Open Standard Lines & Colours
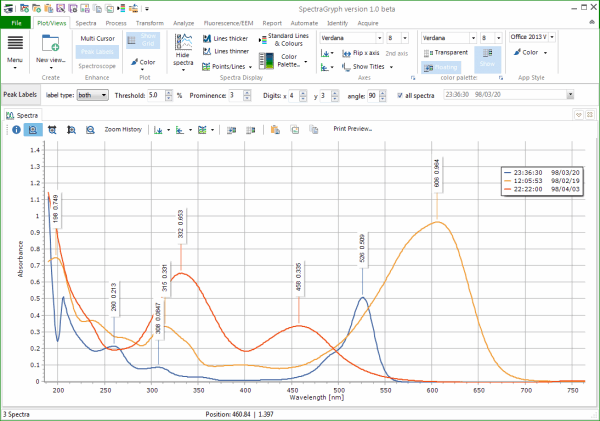 [x=284, y=39]
